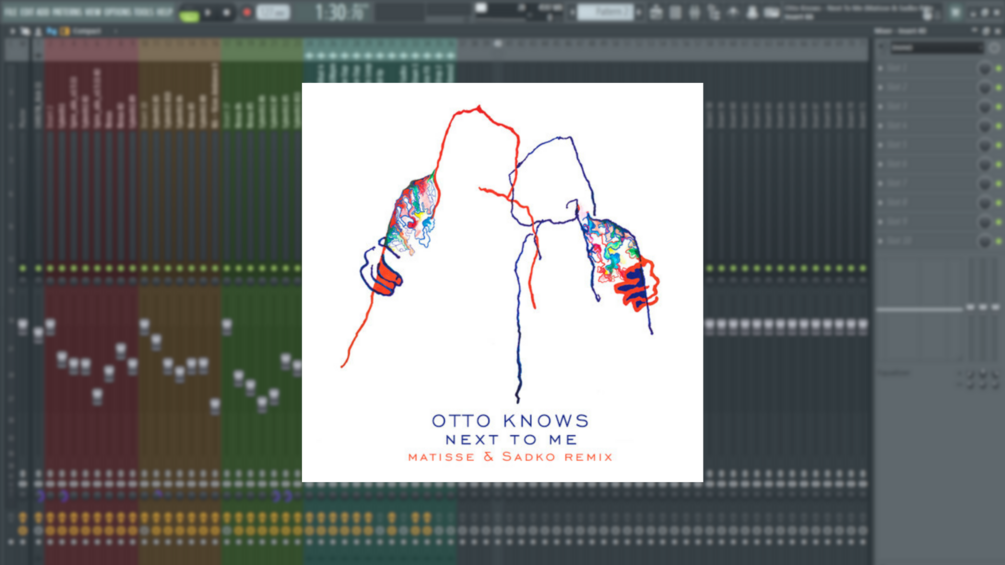Open the EDIT menu

coord(26,12)
